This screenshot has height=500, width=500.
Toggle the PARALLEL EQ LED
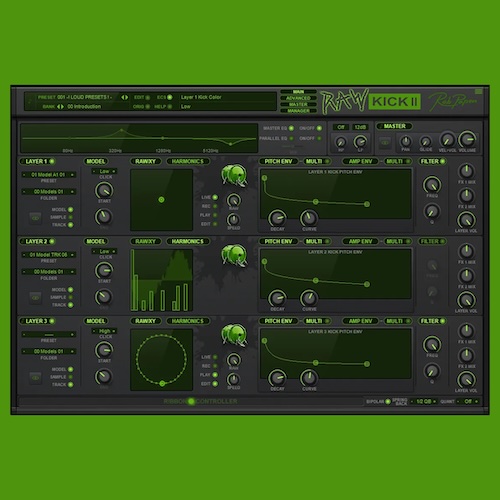click(x=291, y=138)
